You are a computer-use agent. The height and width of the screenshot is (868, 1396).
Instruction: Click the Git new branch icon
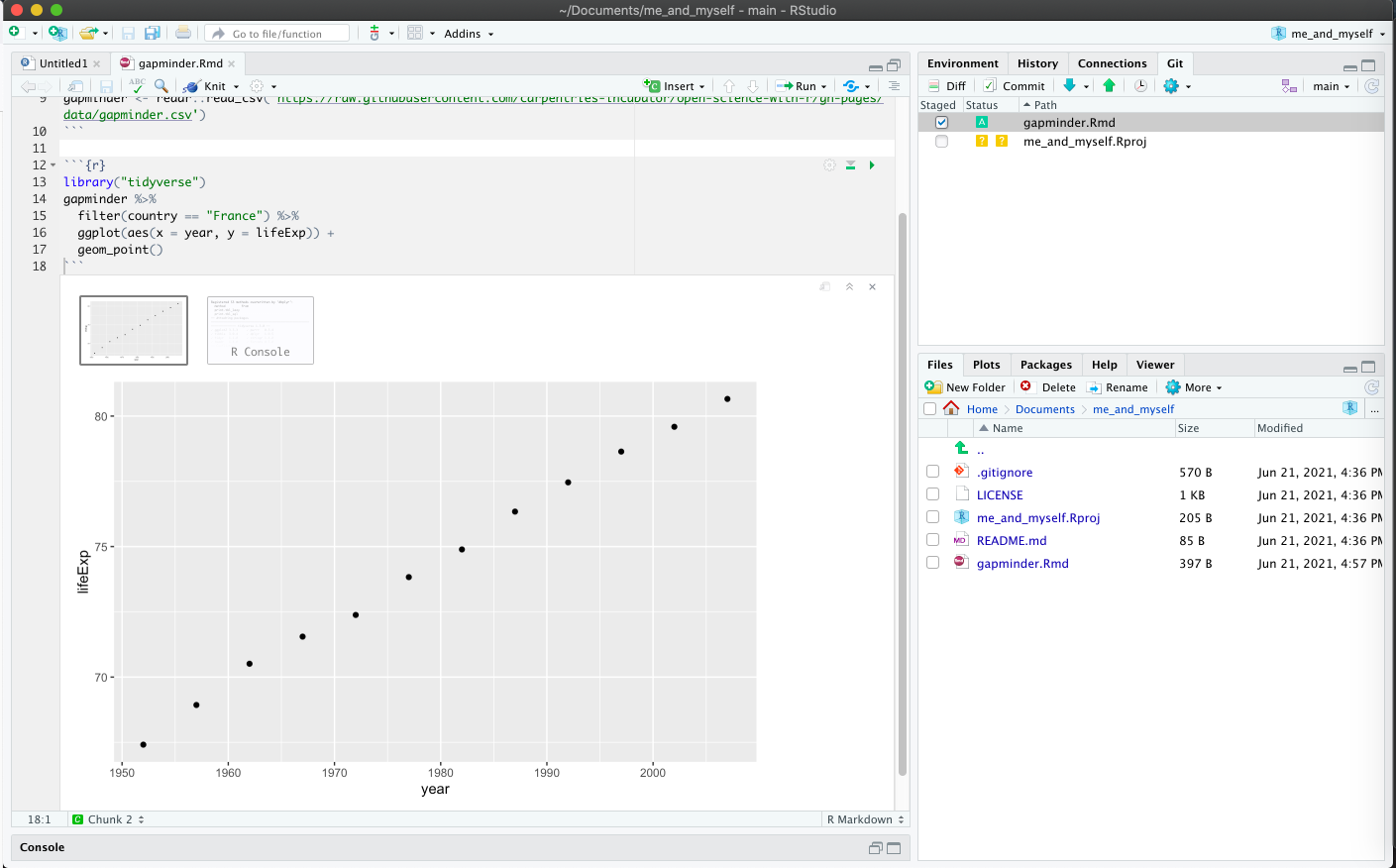pos(1289,86)
